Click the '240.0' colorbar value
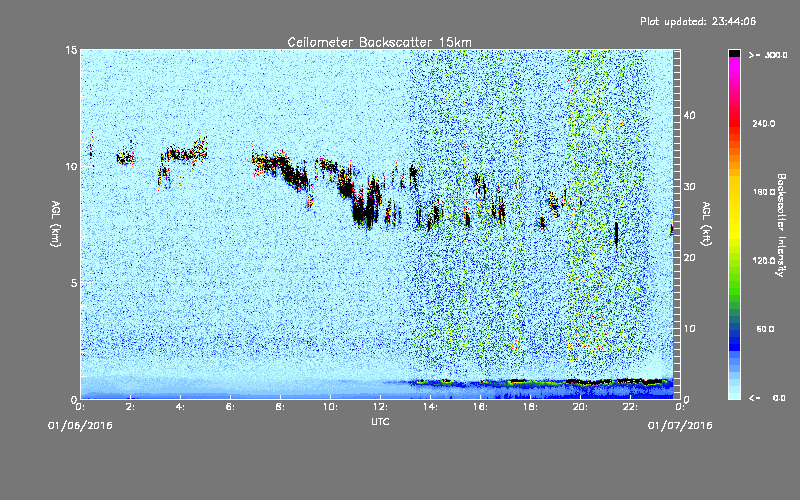800x500 pixels. [x=764, y=123]
